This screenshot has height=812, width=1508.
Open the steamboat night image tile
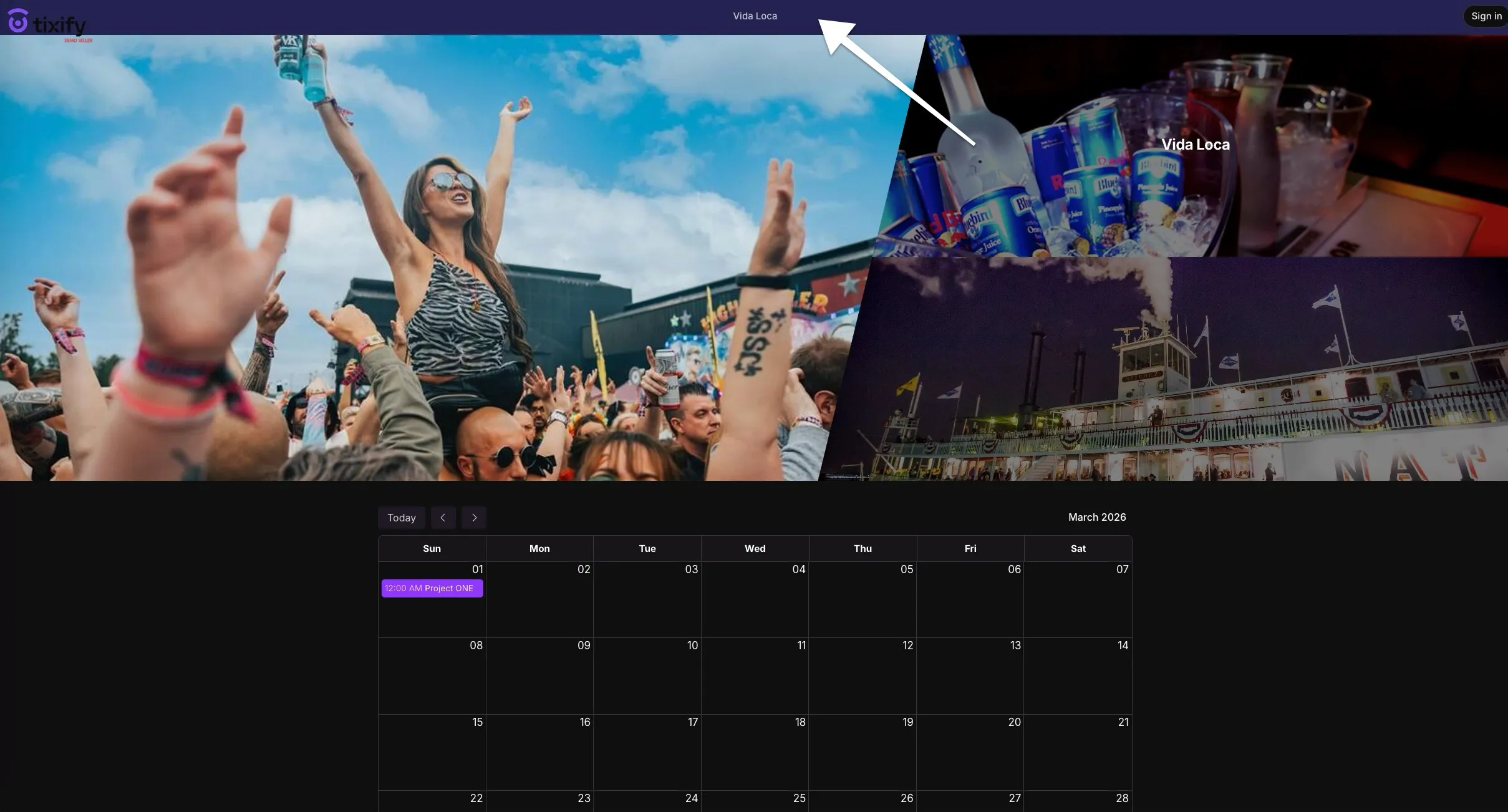1164,369
